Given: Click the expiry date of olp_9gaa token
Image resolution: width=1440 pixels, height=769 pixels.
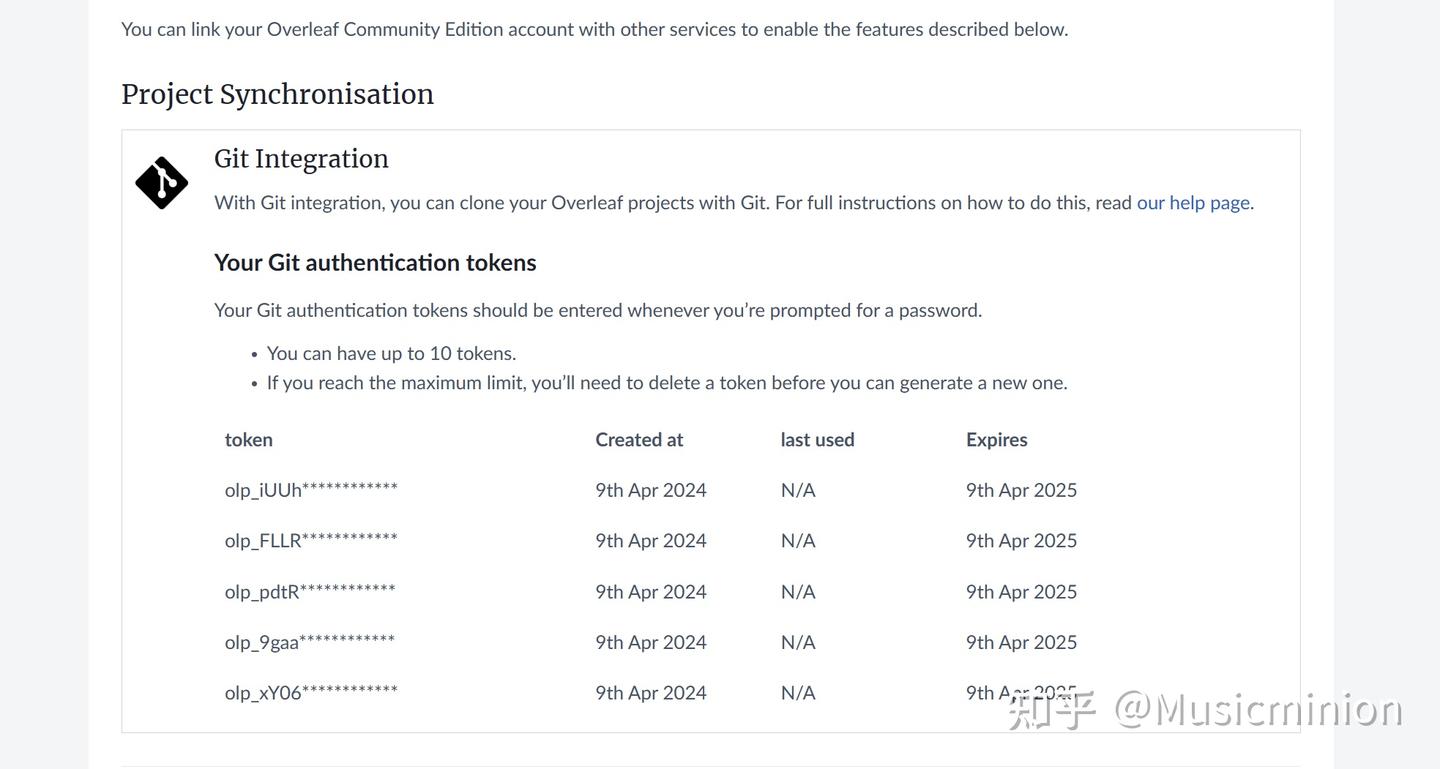Looking at the screenshot, I should point(1021,642).
